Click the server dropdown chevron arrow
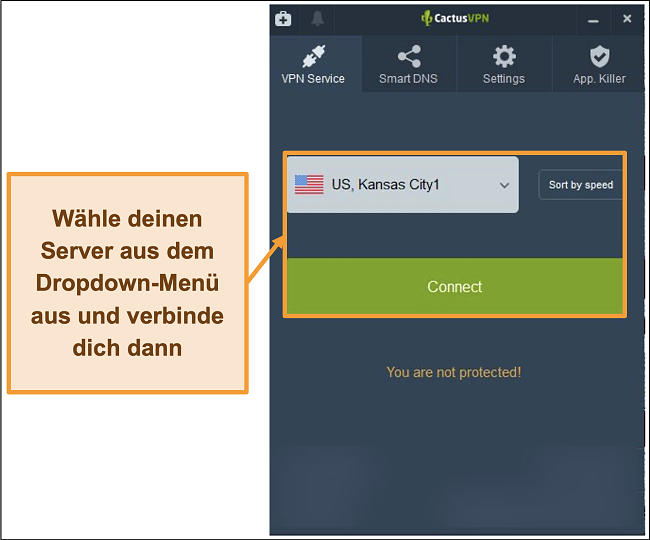 tap(504, 185)
